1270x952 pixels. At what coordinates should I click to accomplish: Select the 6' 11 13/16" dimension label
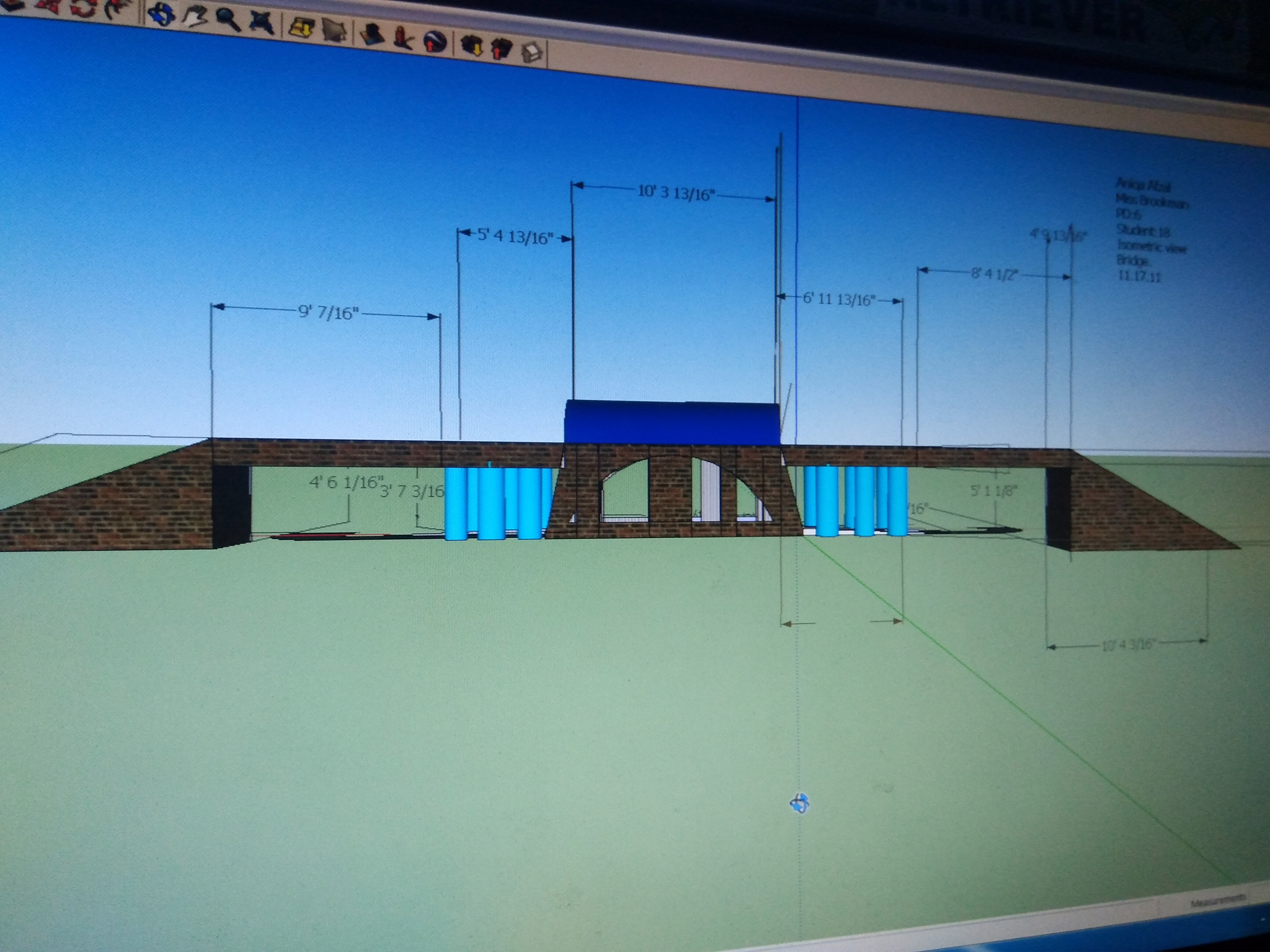[x=840, y=299]
